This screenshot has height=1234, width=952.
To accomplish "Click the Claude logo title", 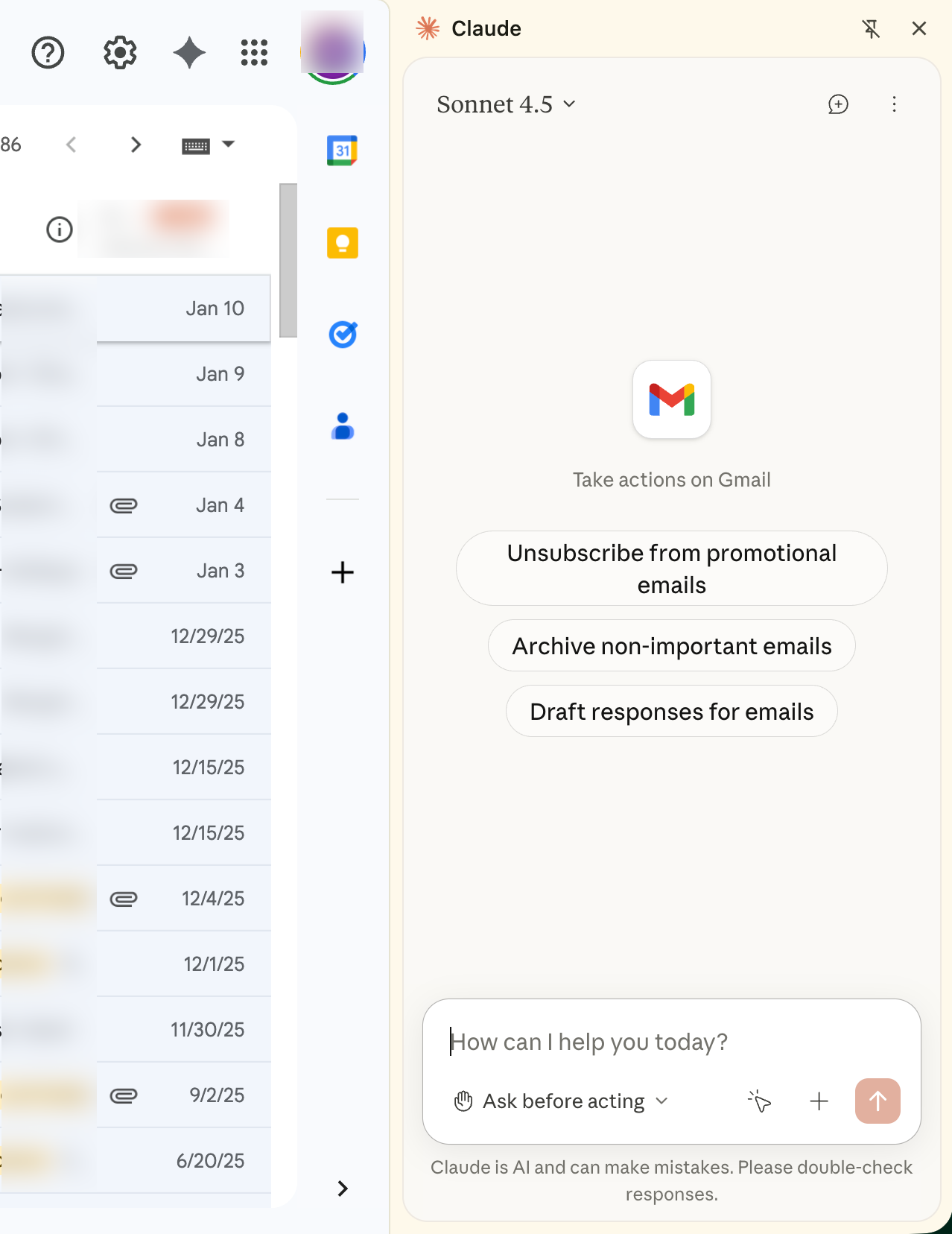I will pos(469,28).
